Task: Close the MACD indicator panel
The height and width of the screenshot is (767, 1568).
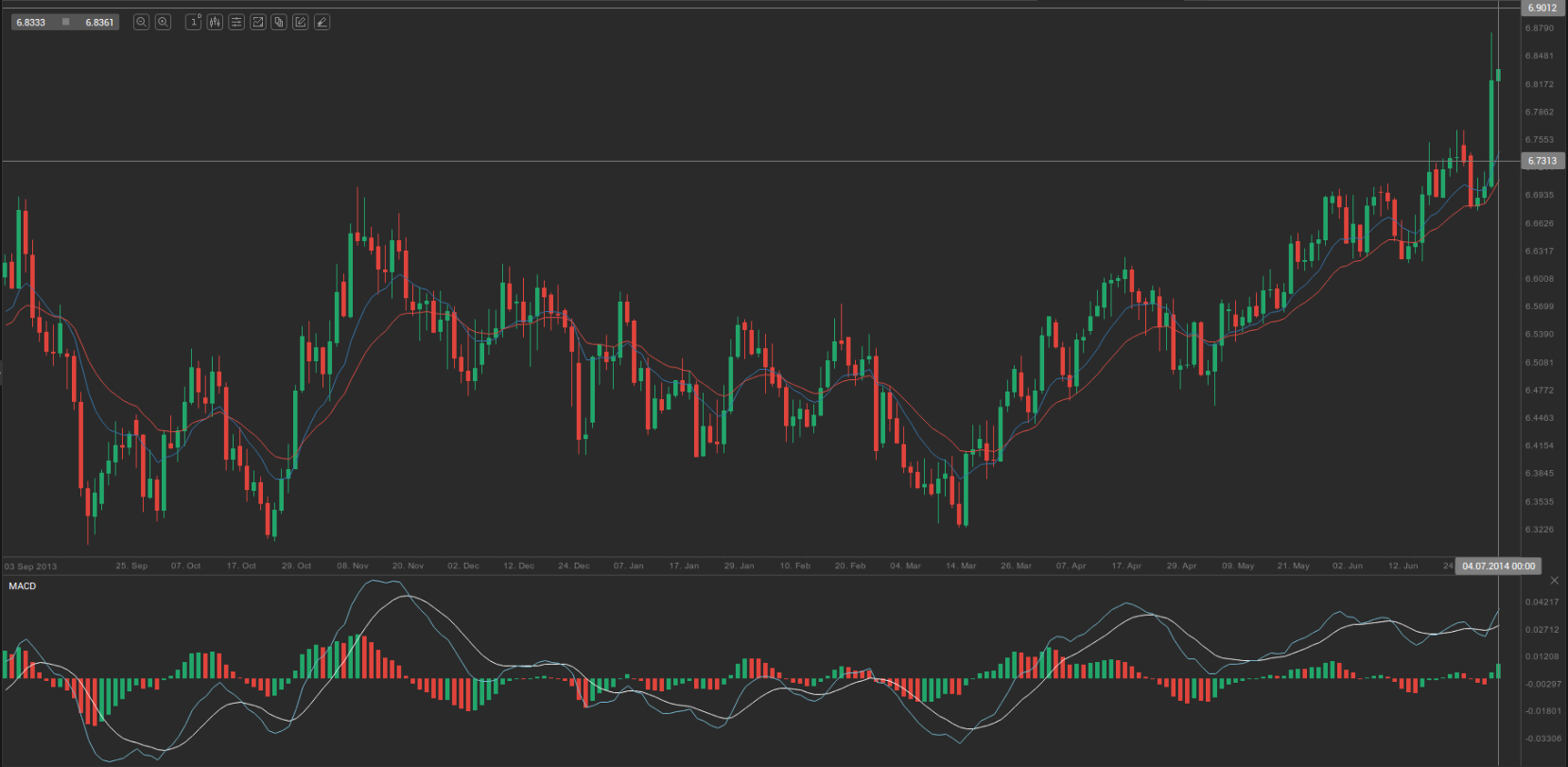Action: [1555, 581]
